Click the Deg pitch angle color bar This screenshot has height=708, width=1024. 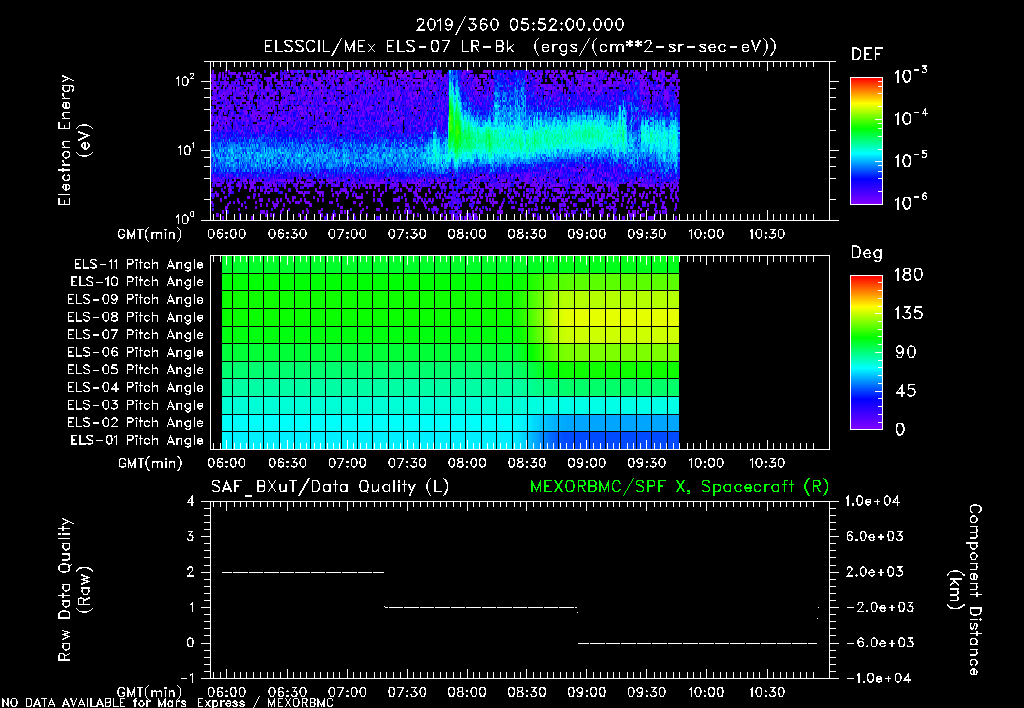click(x=866, y=352)
